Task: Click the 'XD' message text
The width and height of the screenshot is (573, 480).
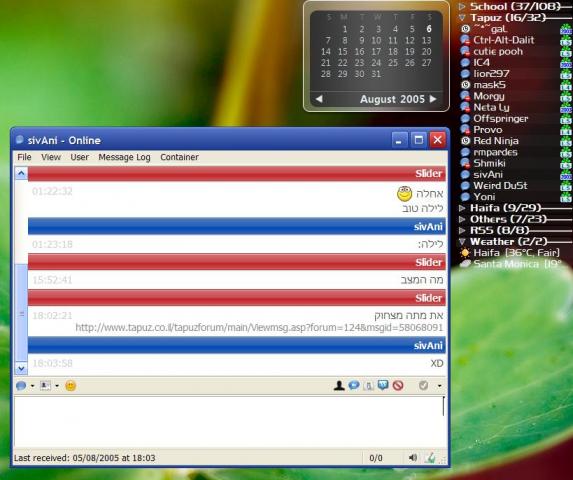Action: click(x=437, y=363)
